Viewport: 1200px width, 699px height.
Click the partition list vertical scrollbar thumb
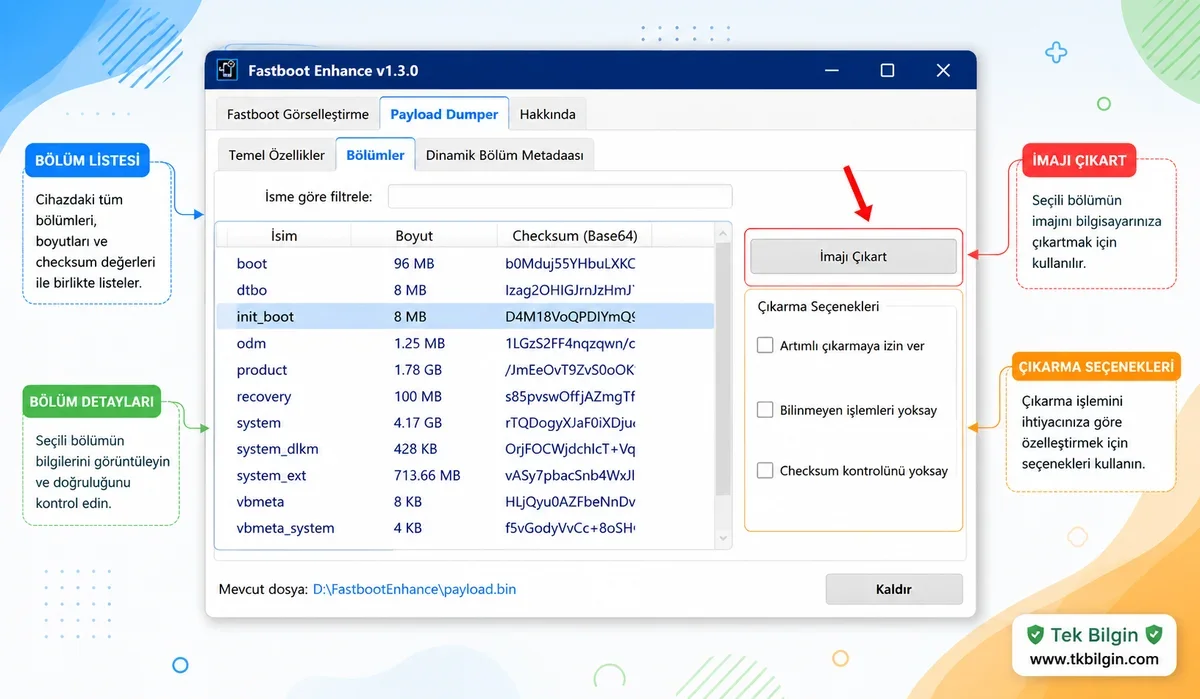pyautogui.click(x=724, y=368)
